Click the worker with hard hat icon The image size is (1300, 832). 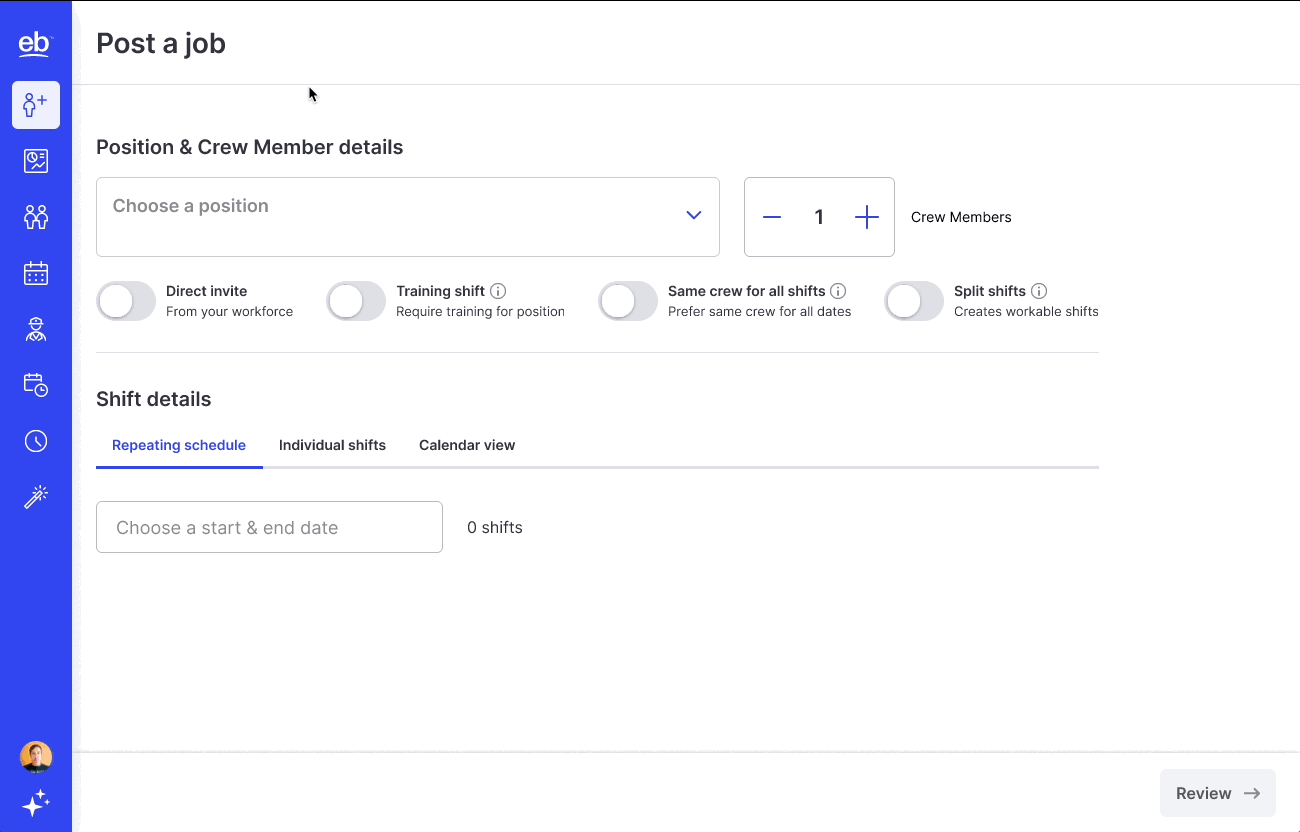click(36, 329)
